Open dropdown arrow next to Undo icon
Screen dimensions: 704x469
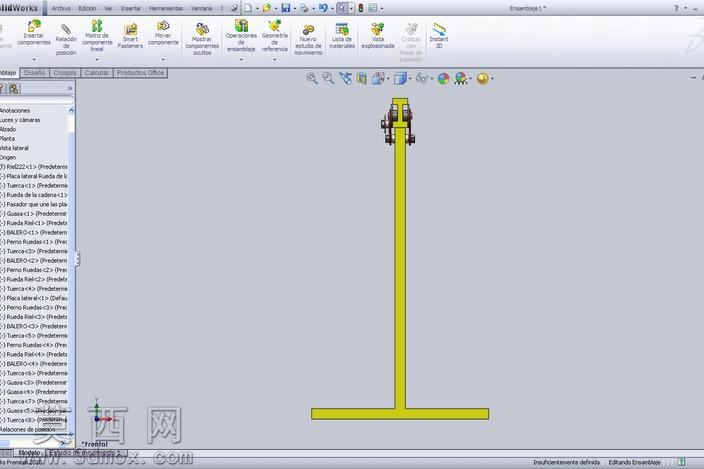tap(332, 9)
